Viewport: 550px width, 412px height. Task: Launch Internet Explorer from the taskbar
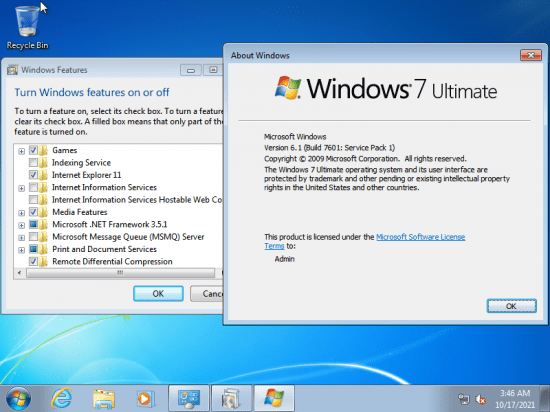pyautogui.click(x=61, y=399)
